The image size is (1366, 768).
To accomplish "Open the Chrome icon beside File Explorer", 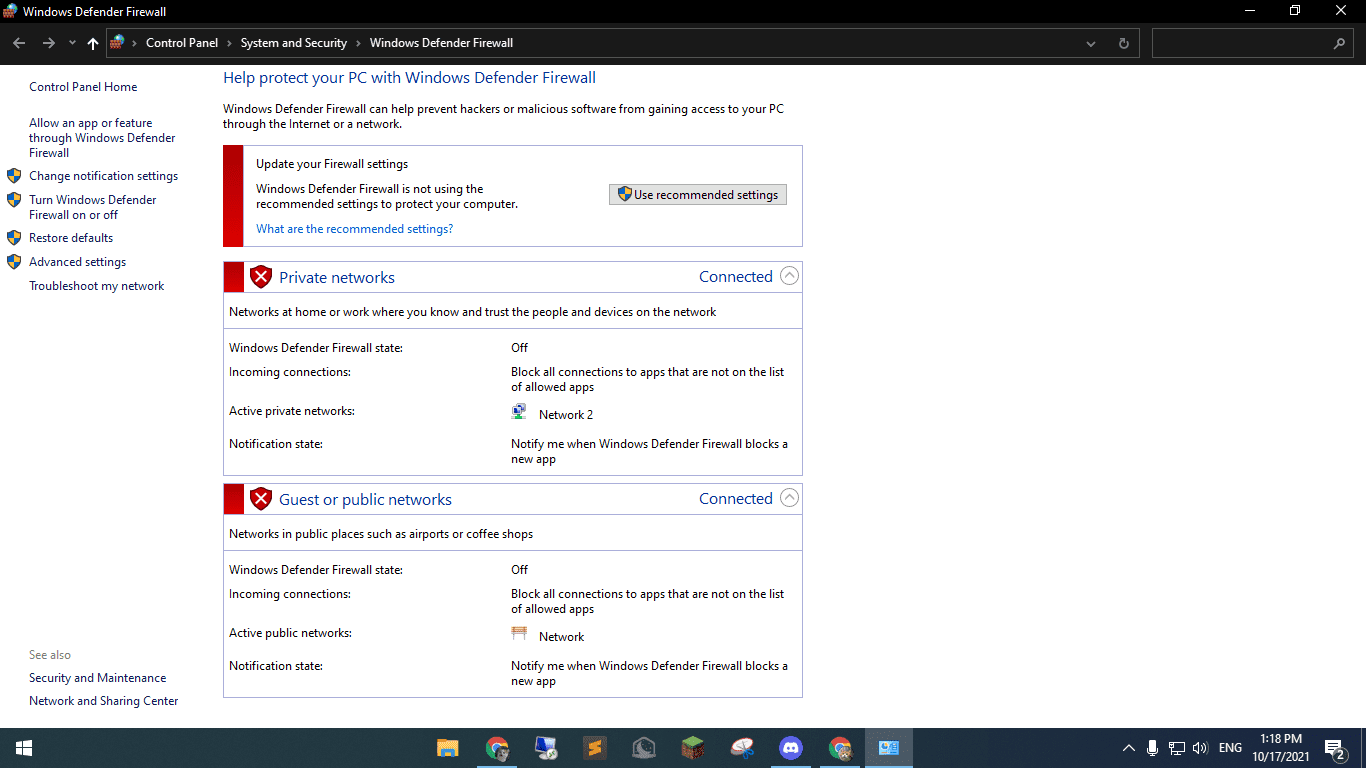I will tap(496, 748).
